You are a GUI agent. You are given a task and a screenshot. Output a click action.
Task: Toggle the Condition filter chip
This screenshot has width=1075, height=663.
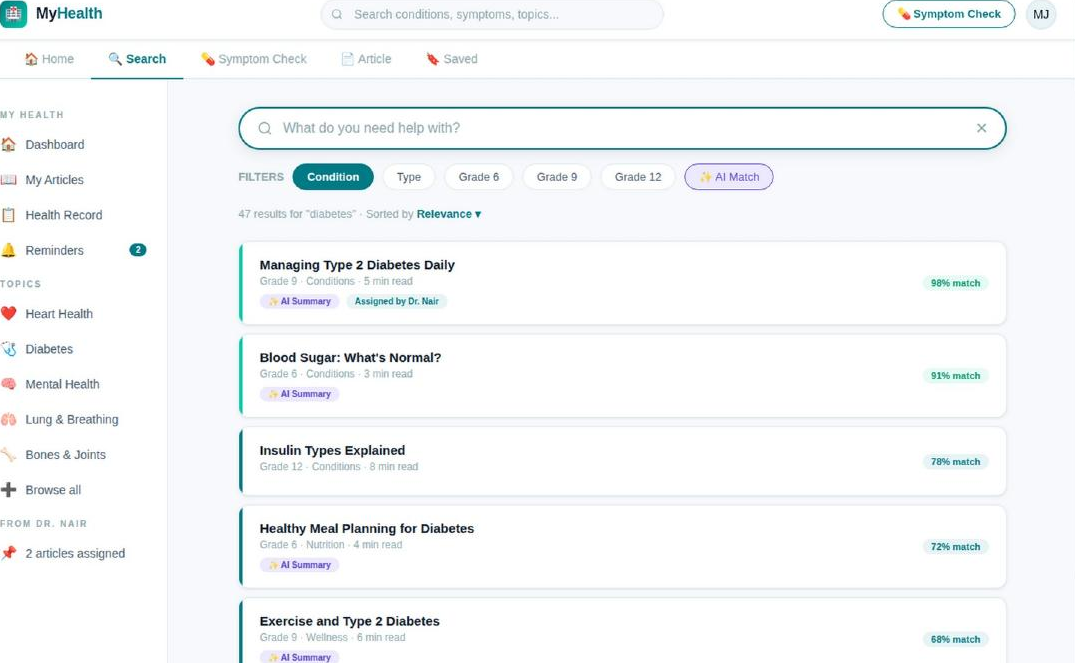[x=333, y=177]
